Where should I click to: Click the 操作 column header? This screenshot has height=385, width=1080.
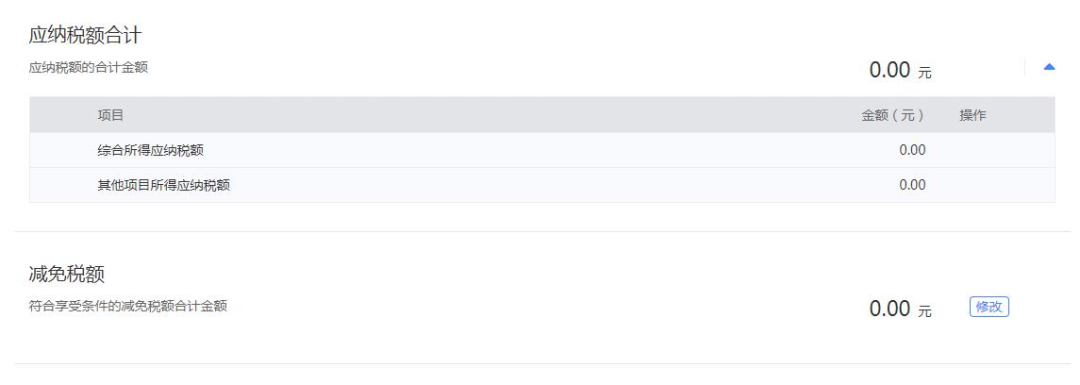pyautogui.click(x=973, y=115)
